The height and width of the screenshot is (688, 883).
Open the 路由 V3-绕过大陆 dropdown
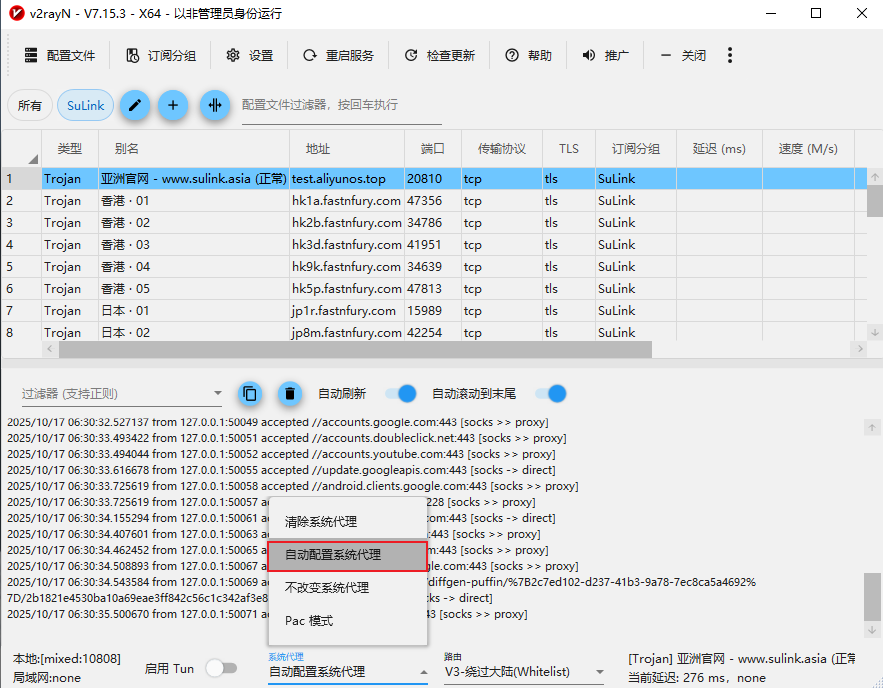[524, 672]
